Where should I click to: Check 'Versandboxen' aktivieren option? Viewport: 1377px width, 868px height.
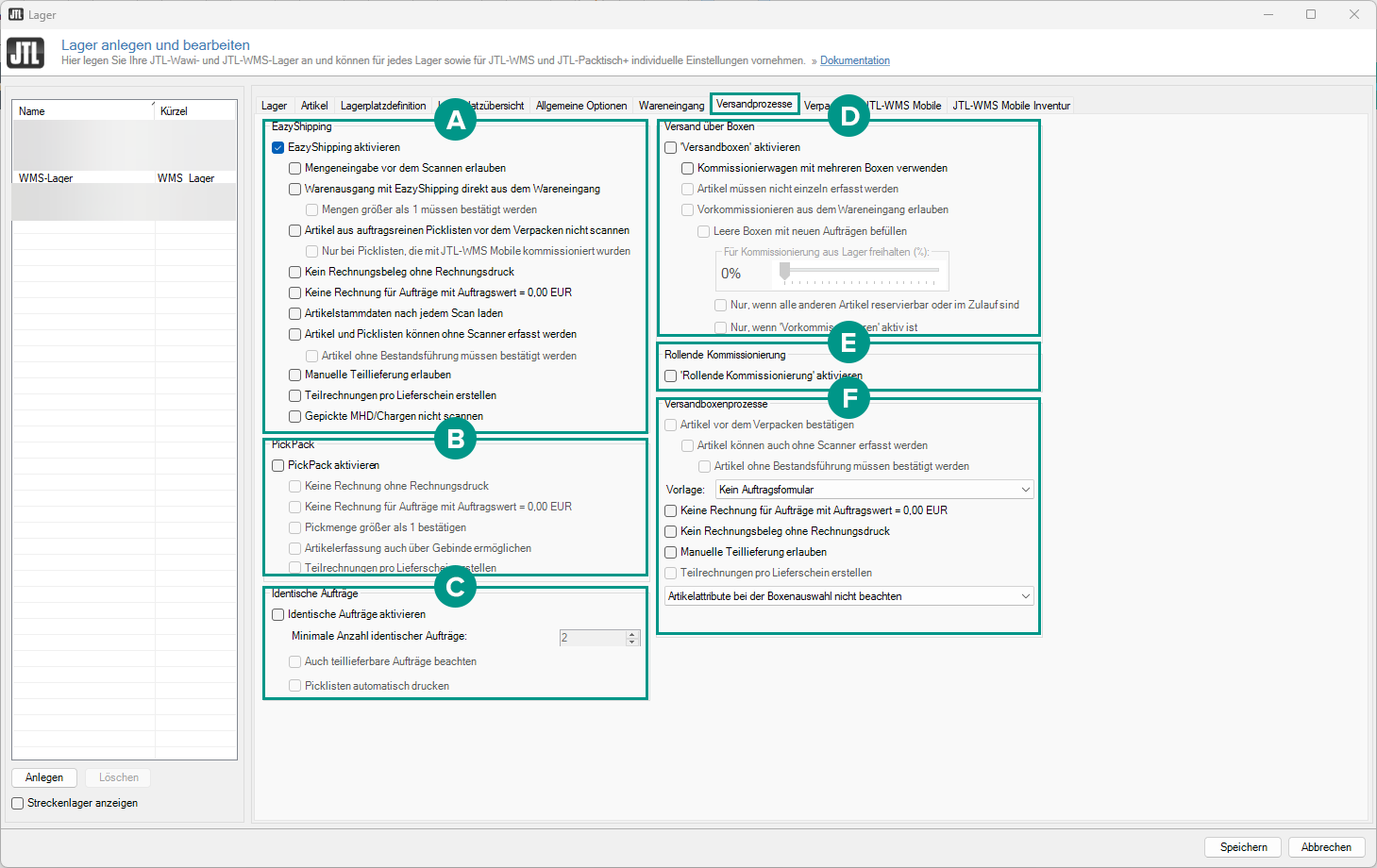[x=671, y=147]
